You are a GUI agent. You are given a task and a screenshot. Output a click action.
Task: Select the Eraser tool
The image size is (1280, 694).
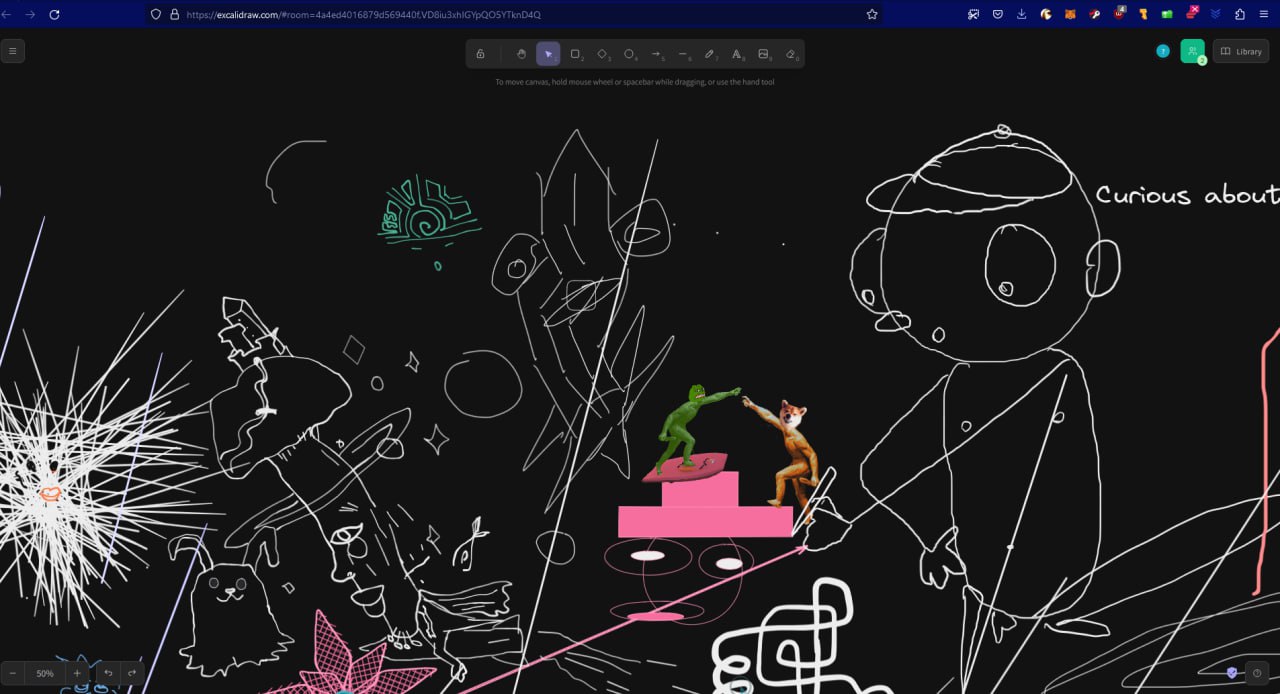click(x=791, y=54)
